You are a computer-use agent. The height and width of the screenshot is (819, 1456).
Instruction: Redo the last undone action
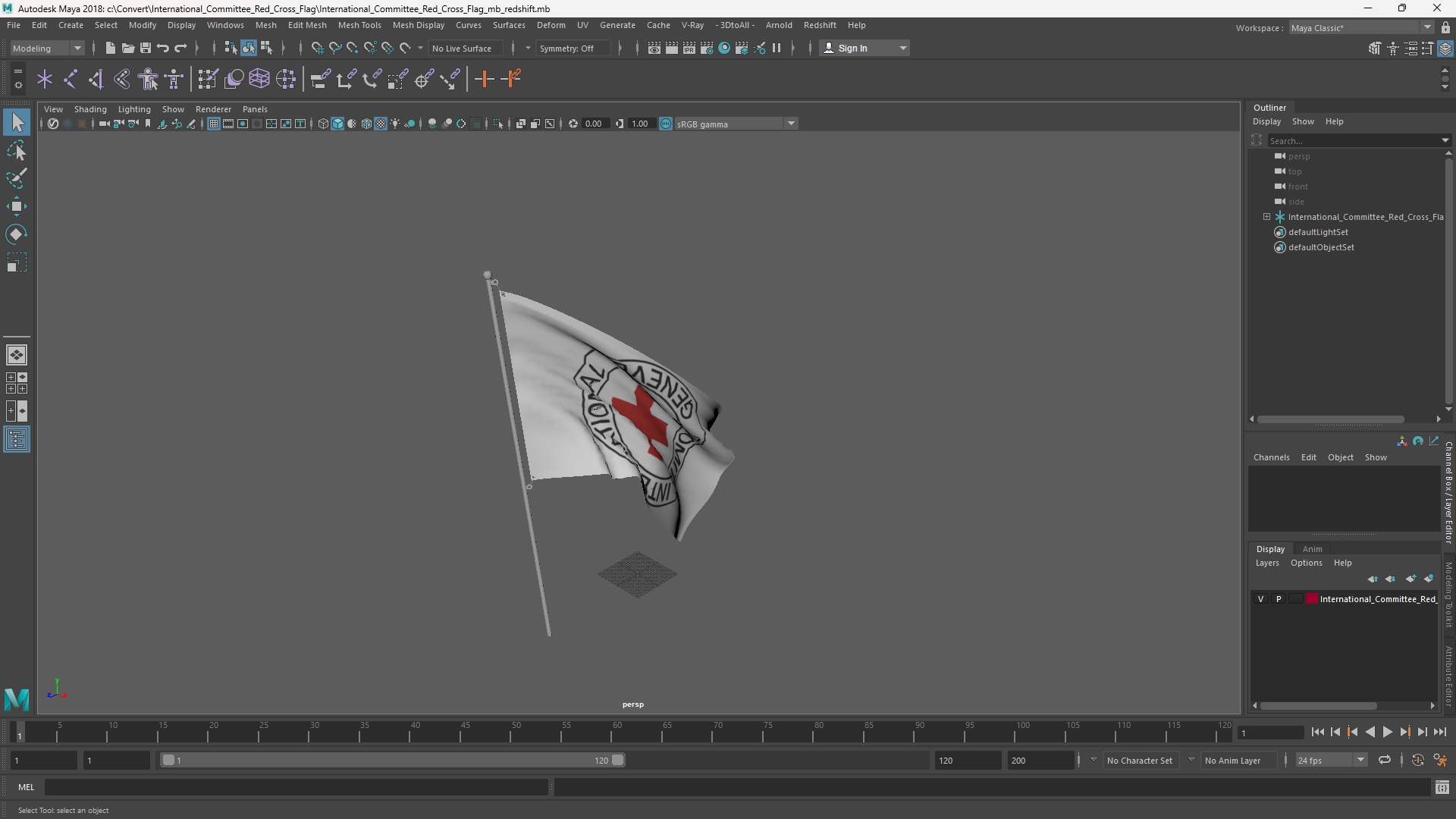[x=180, y=48]
